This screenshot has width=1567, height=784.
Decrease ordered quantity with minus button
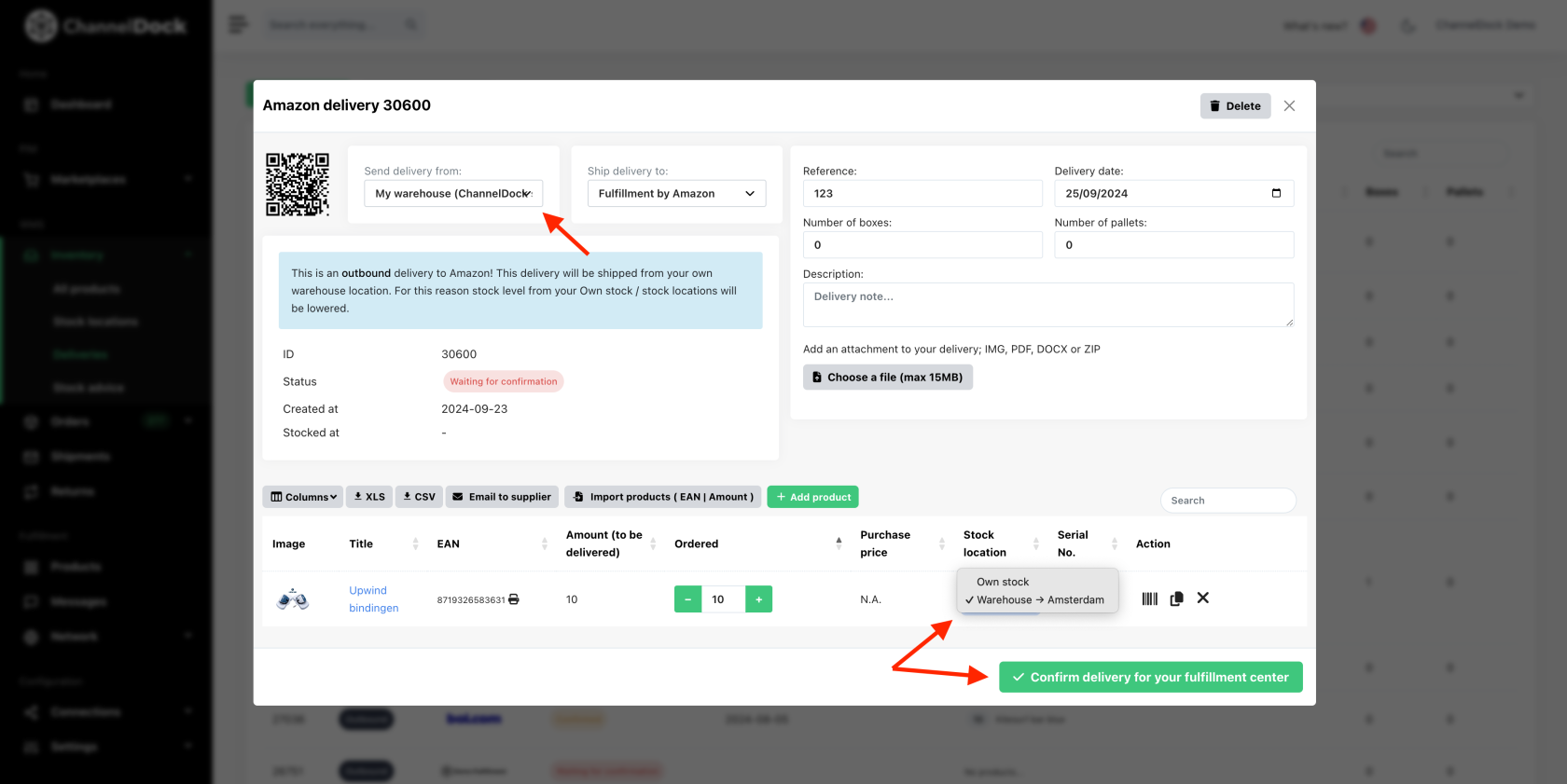pos(687,598)
